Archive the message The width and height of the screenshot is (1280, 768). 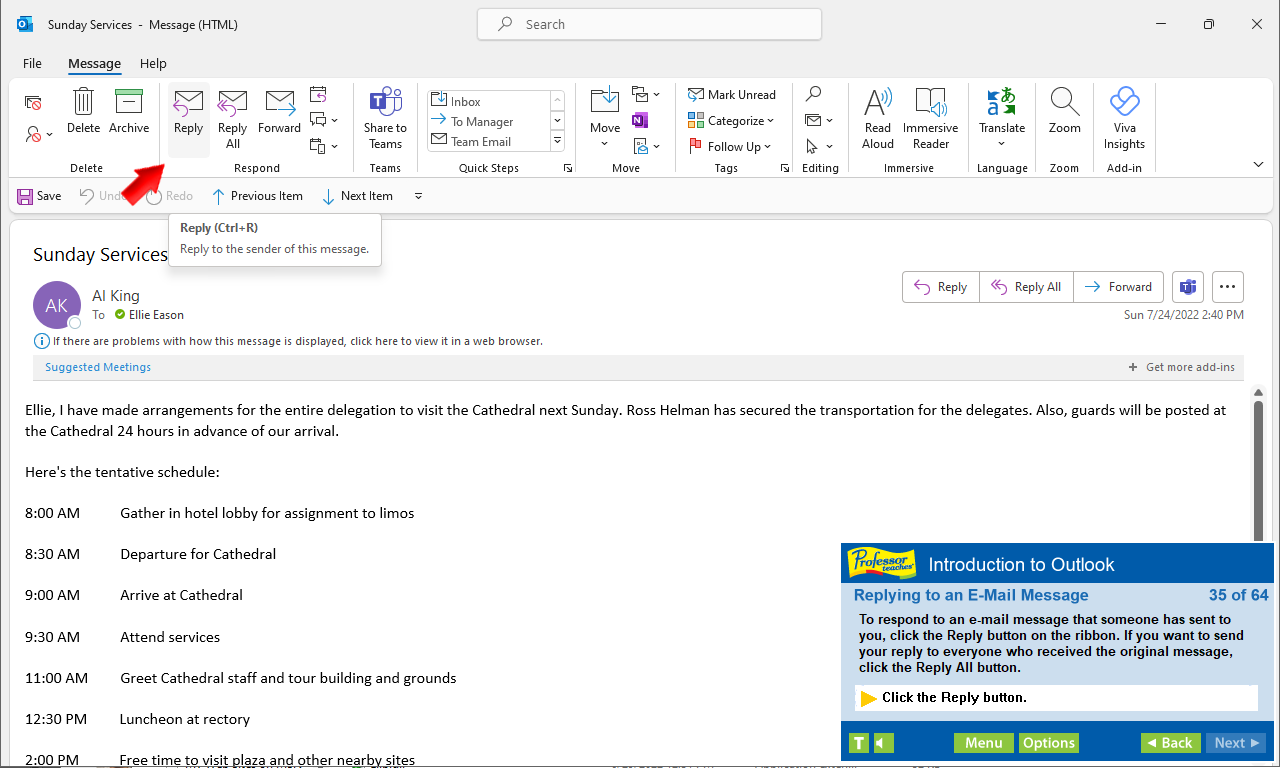pyautogui.click(x=129, y=111)
